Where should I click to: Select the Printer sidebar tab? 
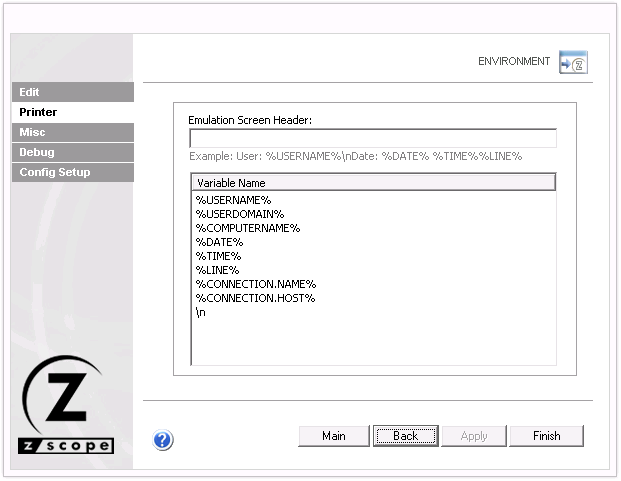coord(72,112)
